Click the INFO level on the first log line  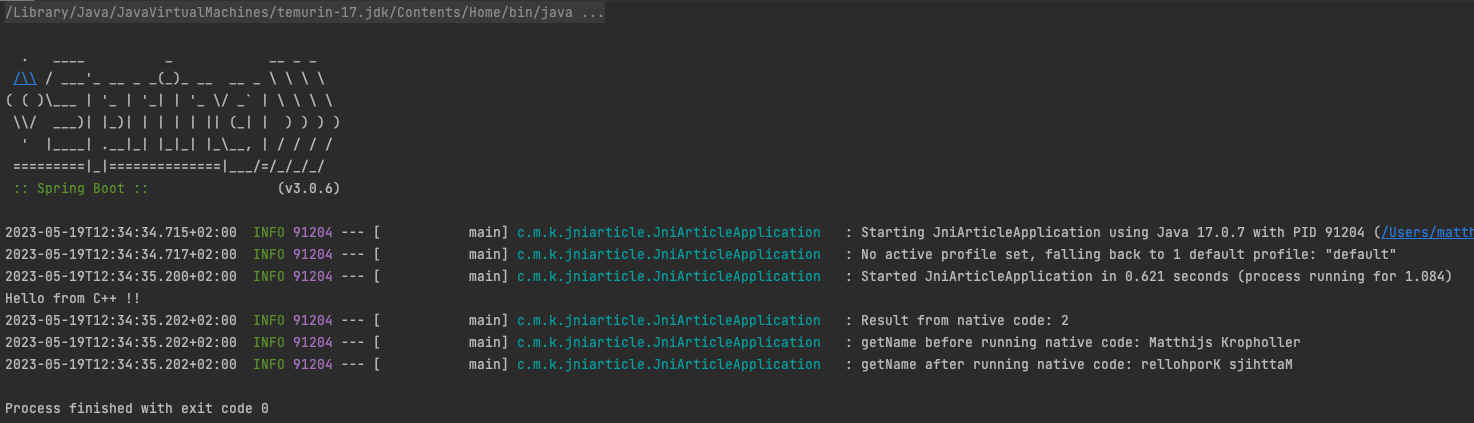coord(269,232)
